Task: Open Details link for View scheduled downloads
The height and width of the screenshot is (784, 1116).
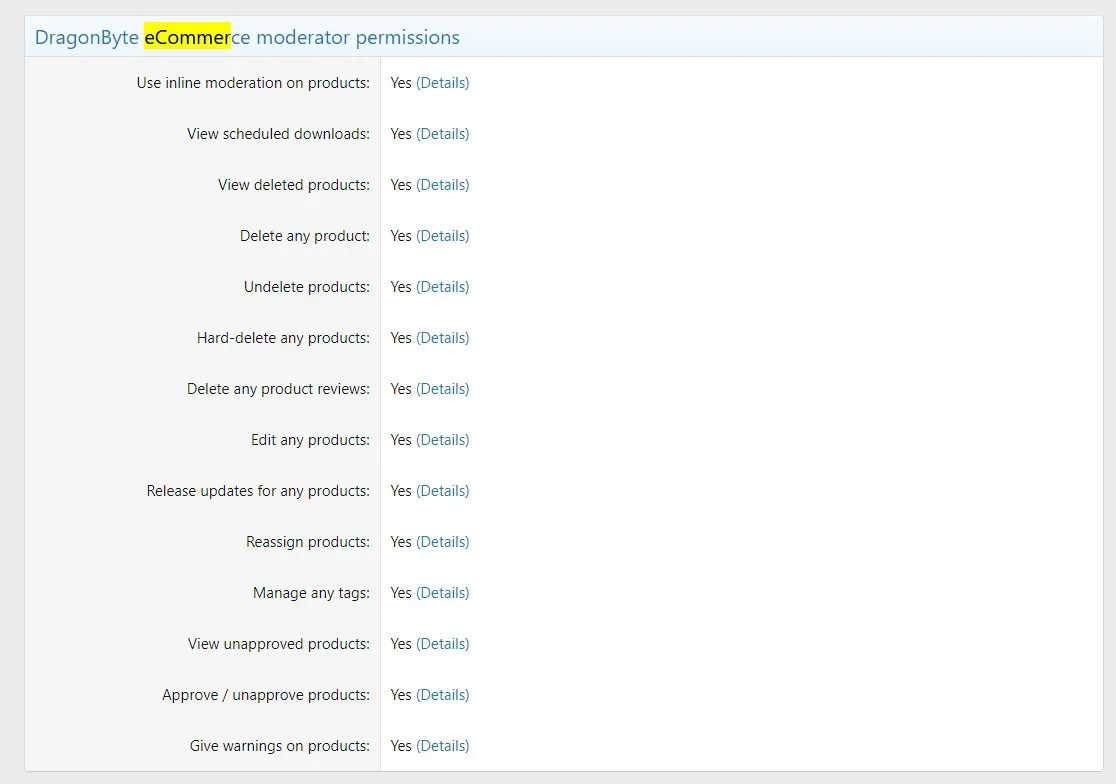Action: (442, 134)
